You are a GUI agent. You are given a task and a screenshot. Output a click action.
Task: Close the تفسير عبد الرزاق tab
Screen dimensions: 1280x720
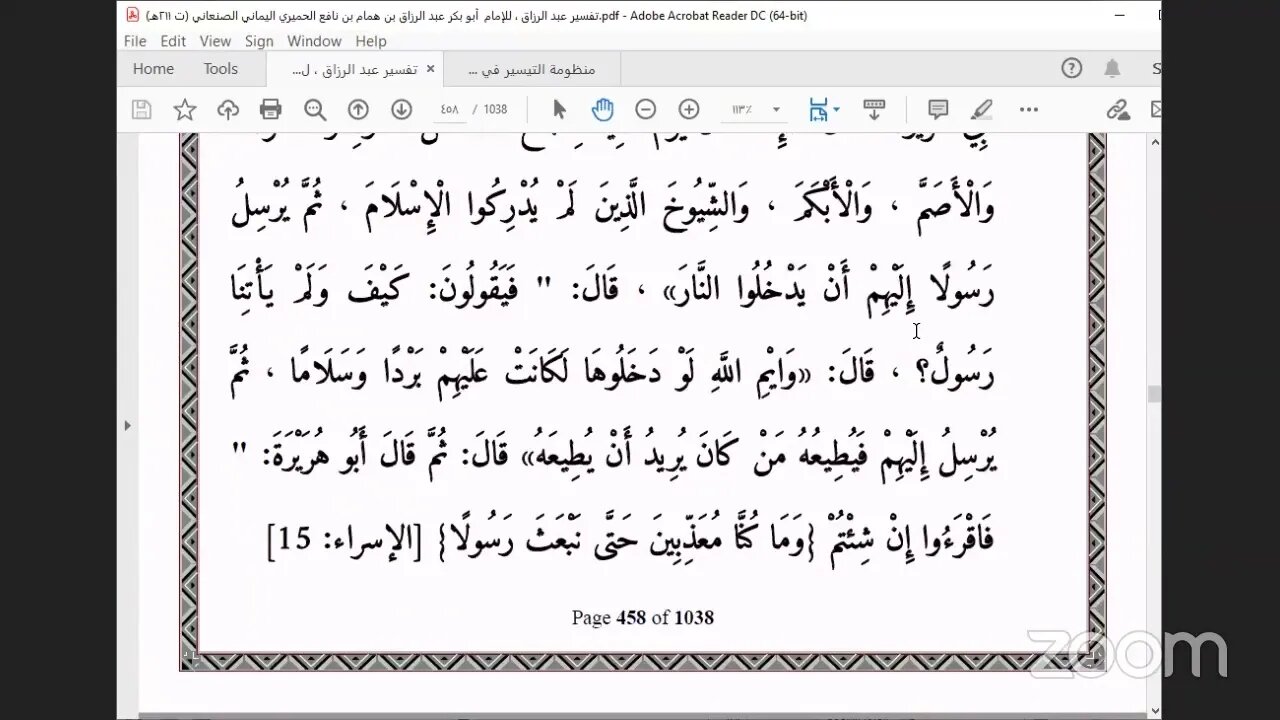pyautogui.click(x=431, y=69)
